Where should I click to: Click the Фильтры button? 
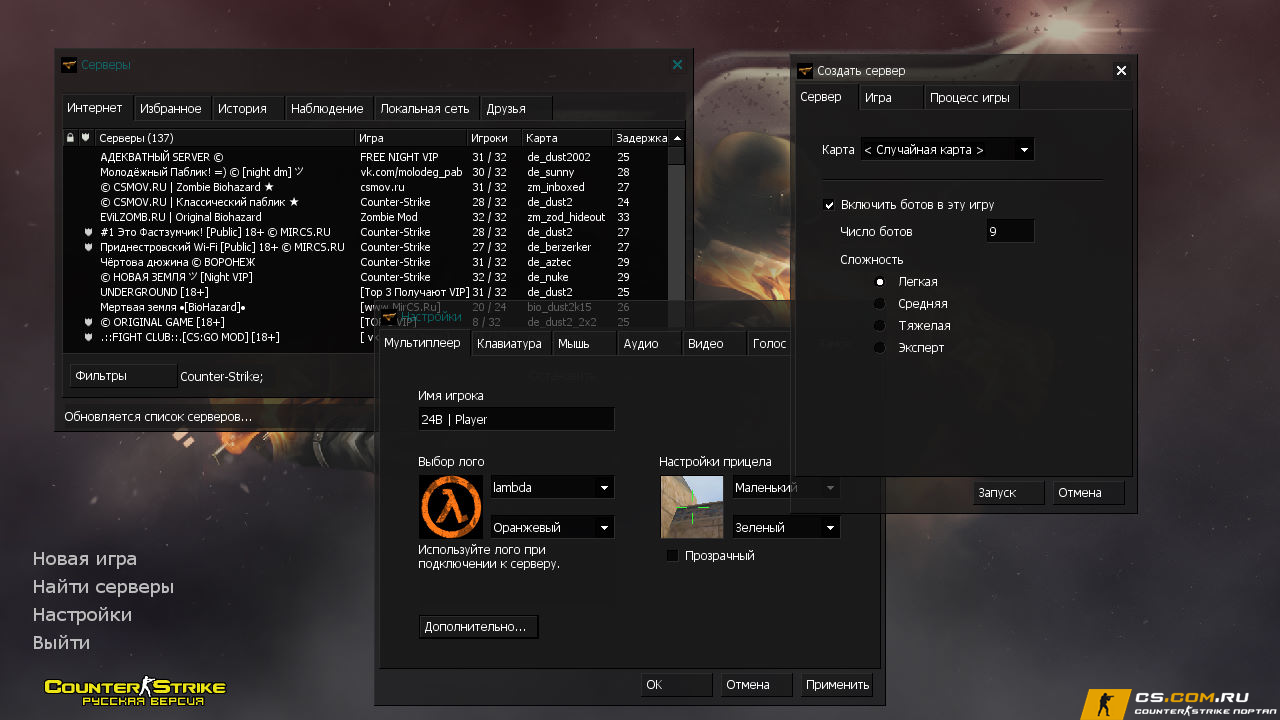(x=123, y=376)
